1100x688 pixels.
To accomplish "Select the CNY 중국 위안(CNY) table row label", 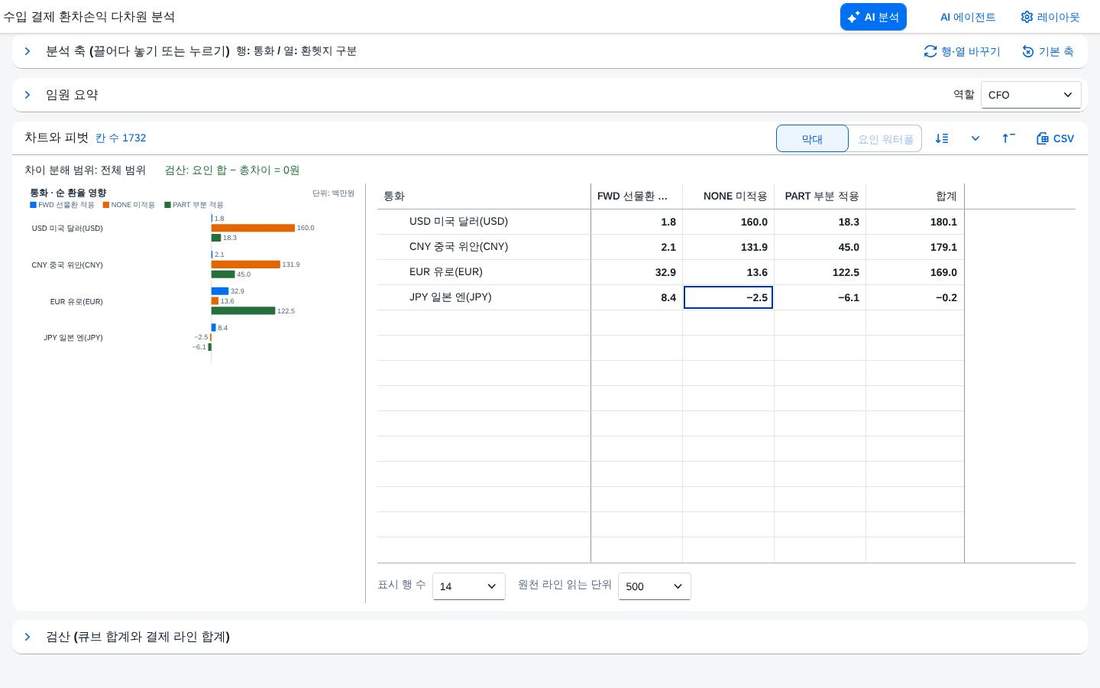I will [x=458, y=247].
